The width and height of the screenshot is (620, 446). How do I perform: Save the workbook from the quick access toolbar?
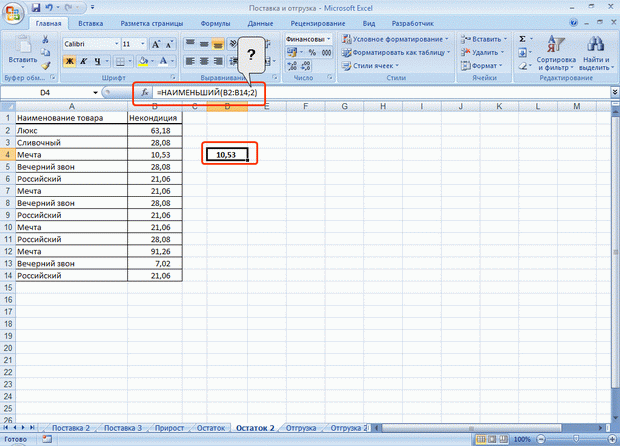click(x=36, y=8)
